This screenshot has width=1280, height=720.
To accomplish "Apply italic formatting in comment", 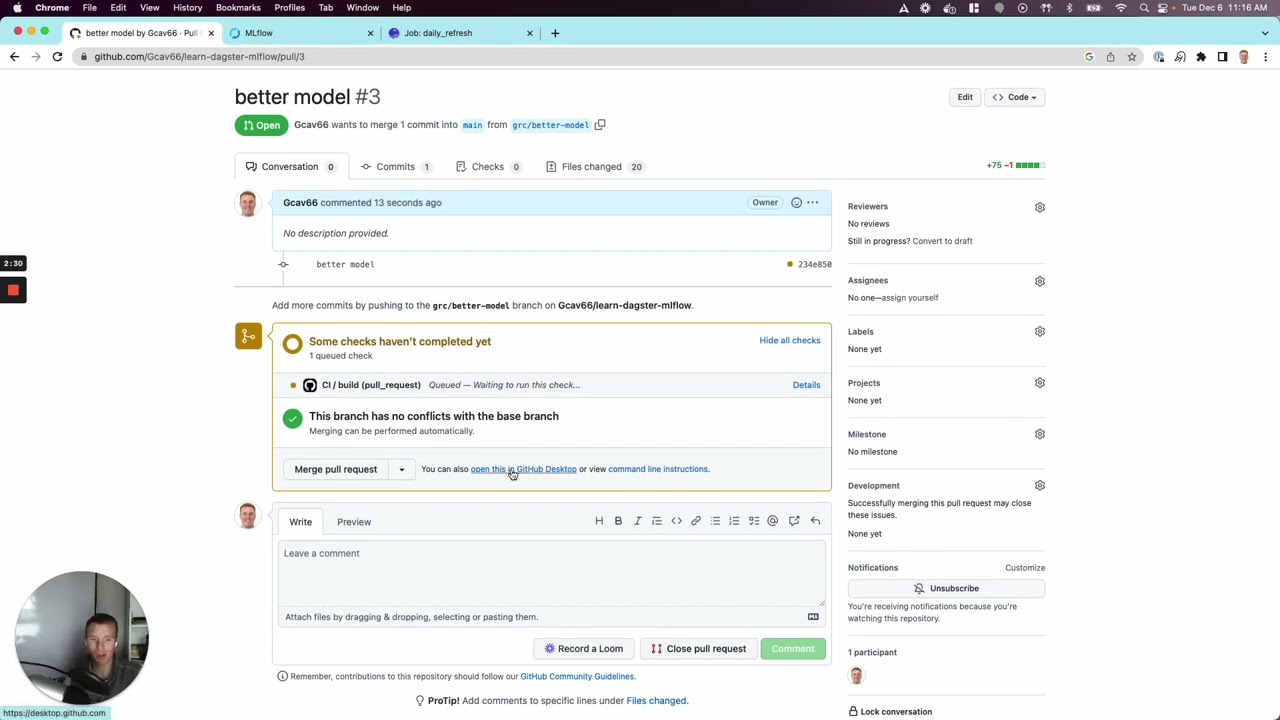I will [637, 521].
